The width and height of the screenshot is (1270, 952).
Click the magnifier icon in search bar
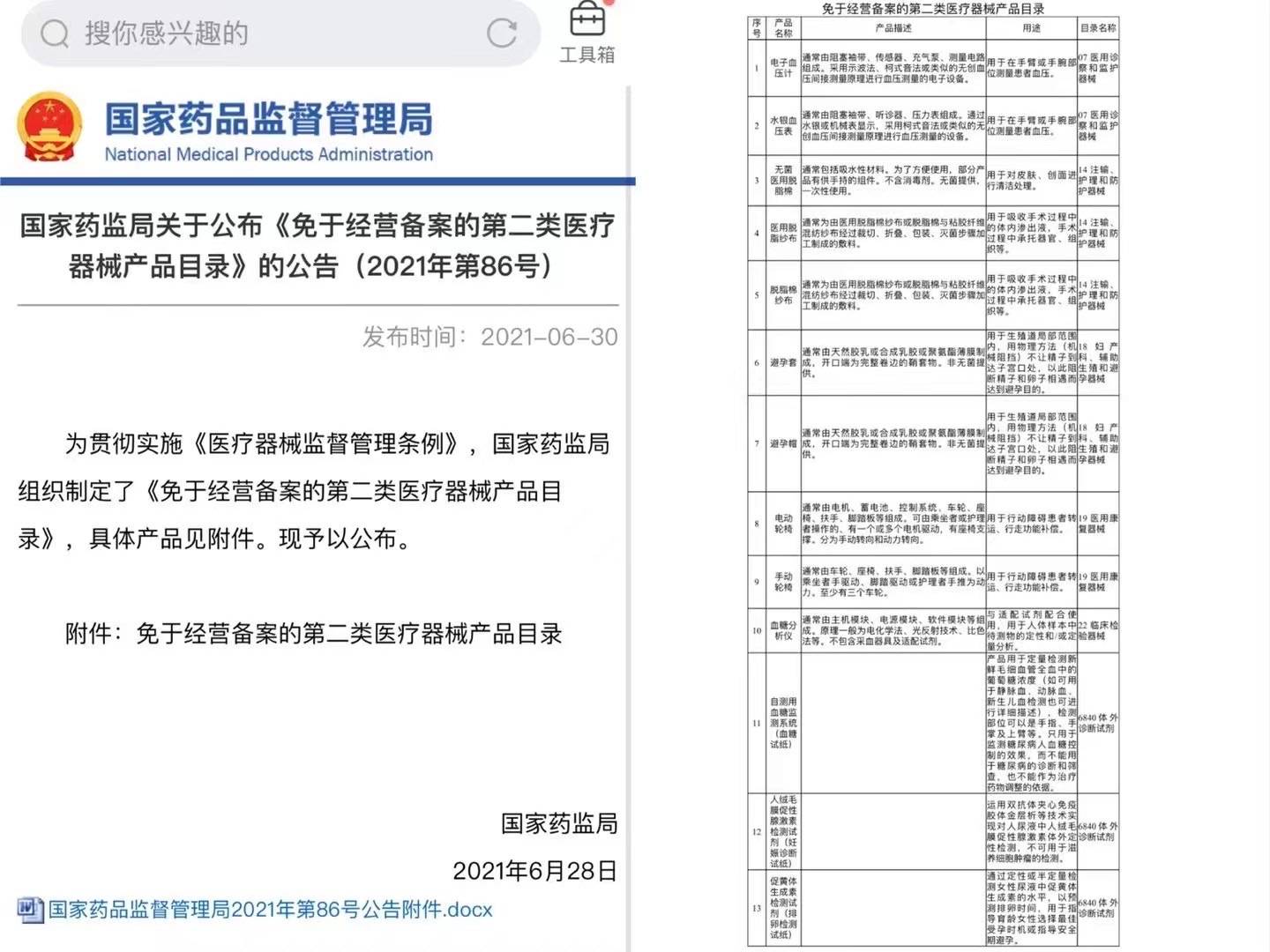55,34
